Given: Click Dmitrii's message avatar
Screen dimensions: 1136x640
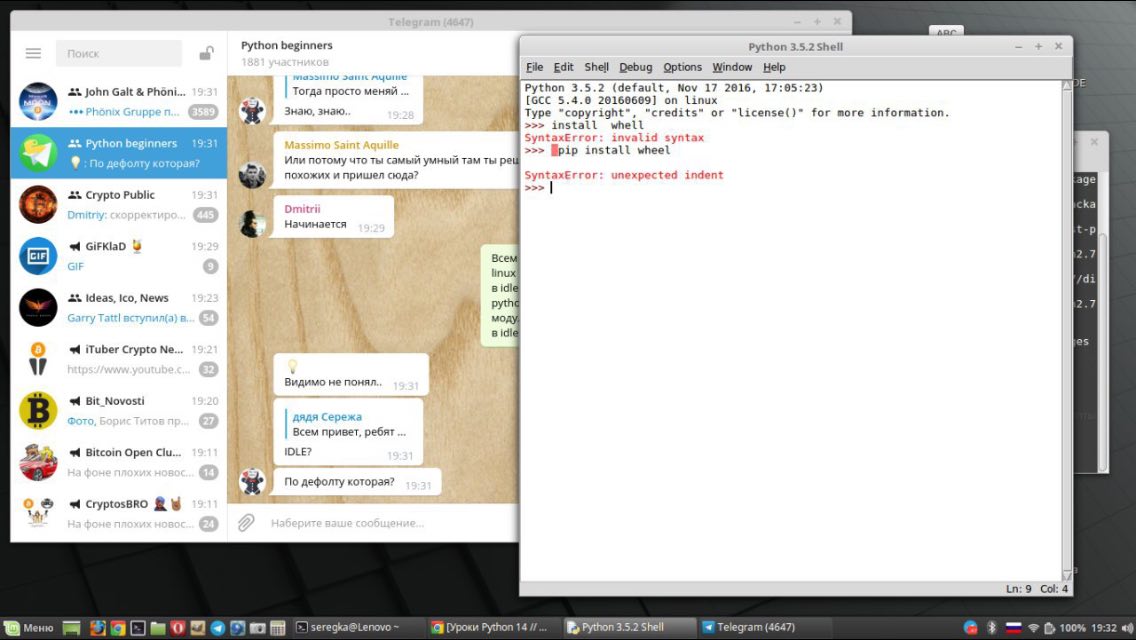Looking at the screenshot, I should point(252,224).
